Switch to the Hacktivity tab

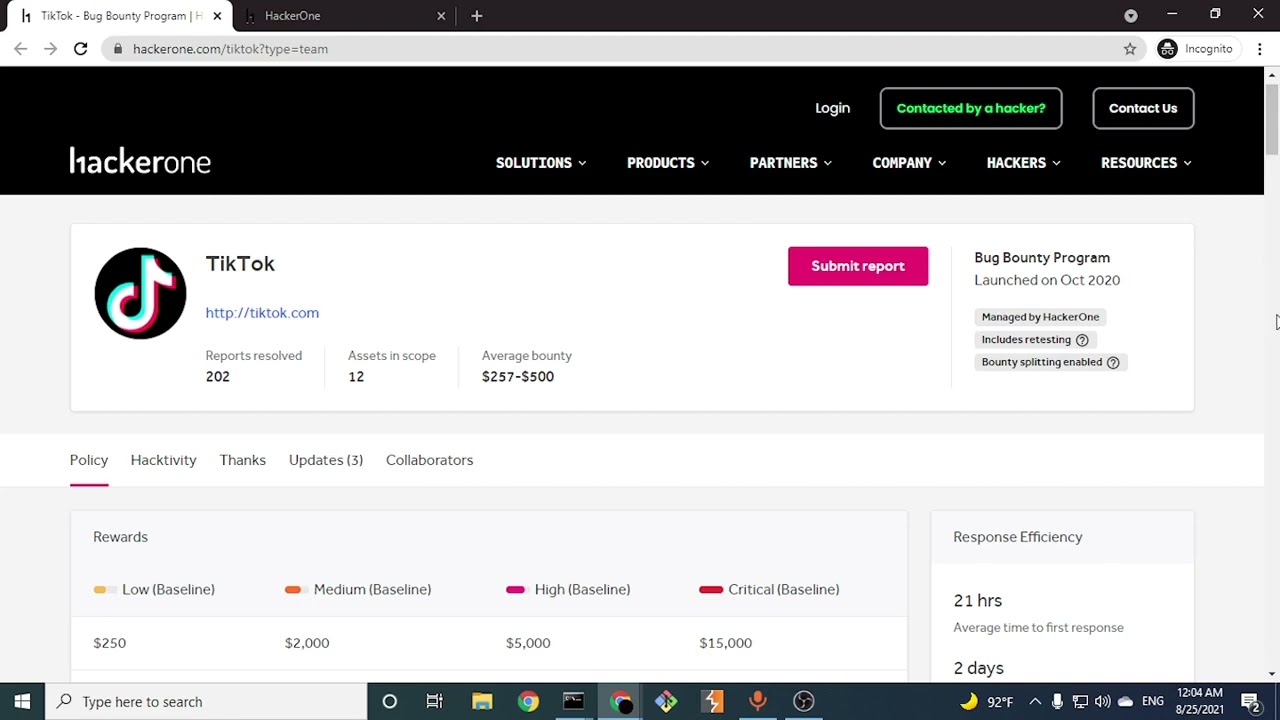tap(163, 460)
